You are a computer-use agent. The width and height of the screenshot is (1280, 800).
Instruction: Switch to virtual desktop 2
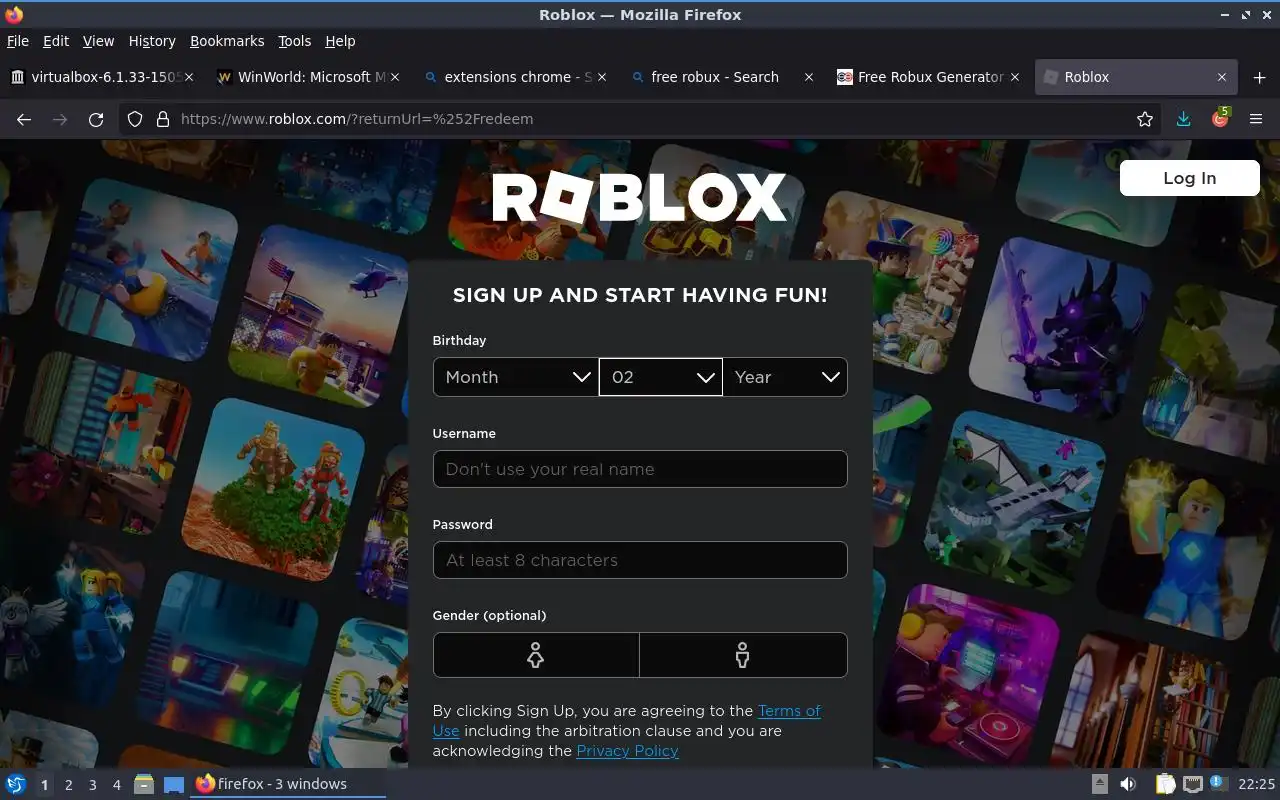click(69, 785)
